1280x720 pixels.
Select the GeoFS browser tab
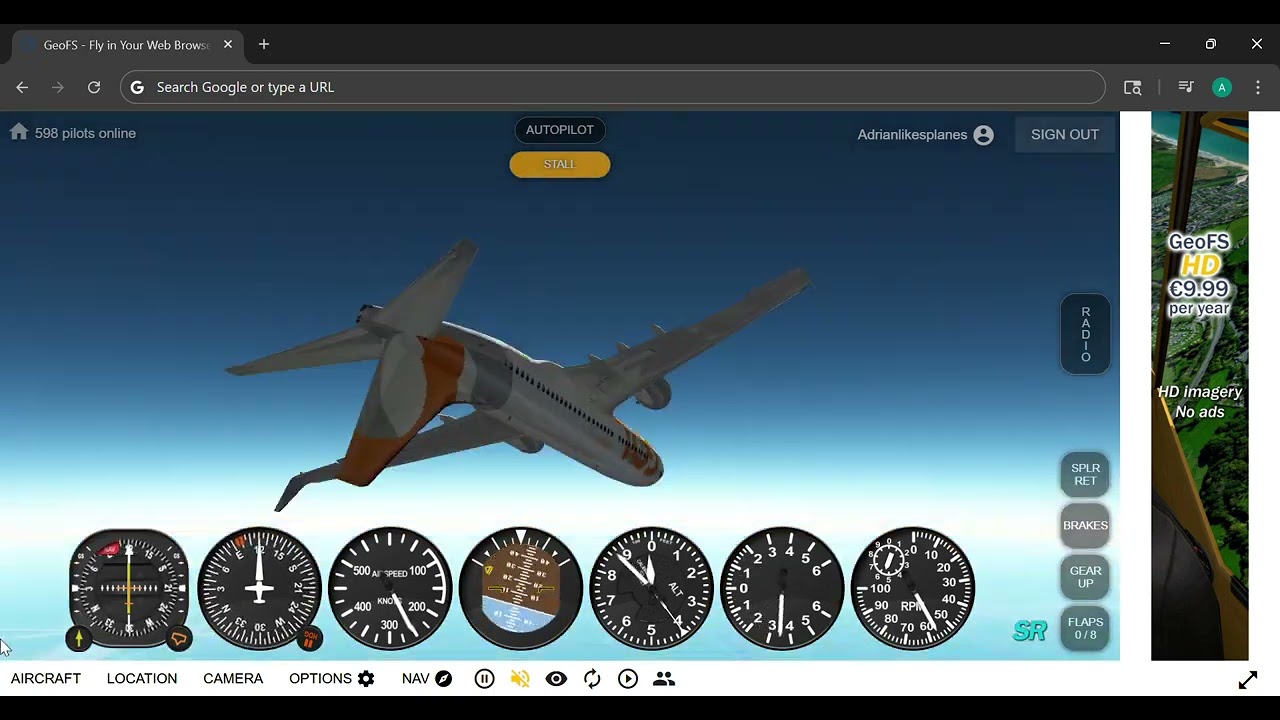click(125, 45)
